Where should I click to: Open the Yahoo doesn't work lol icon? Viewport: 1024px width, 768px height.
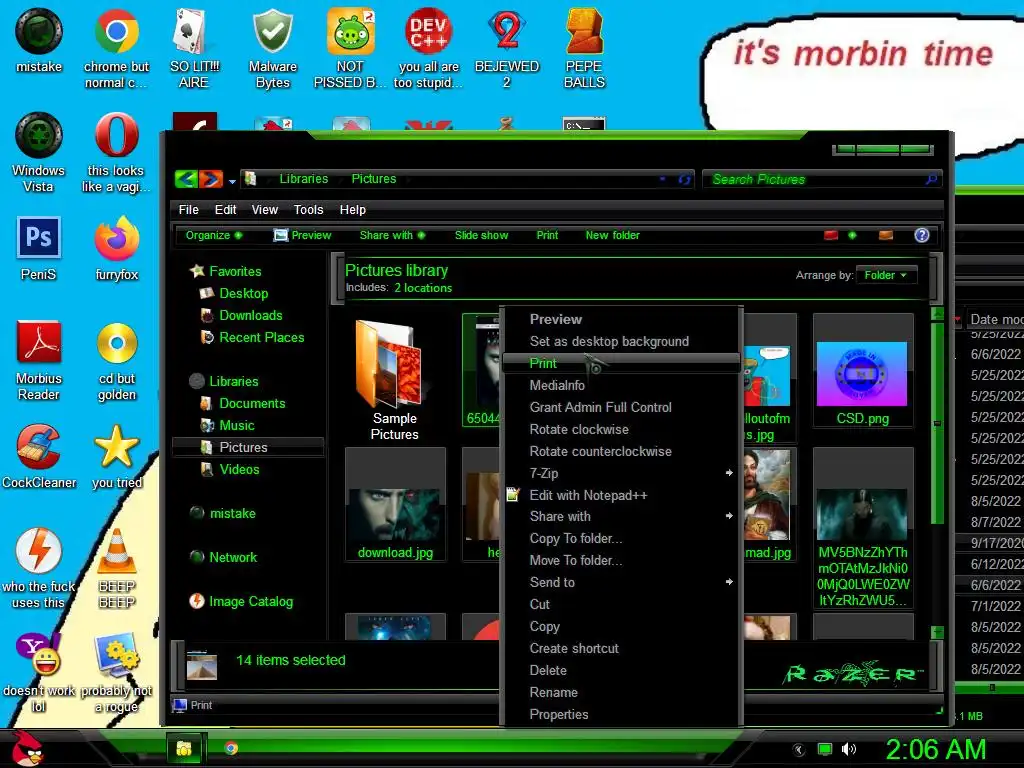point(39,672)
